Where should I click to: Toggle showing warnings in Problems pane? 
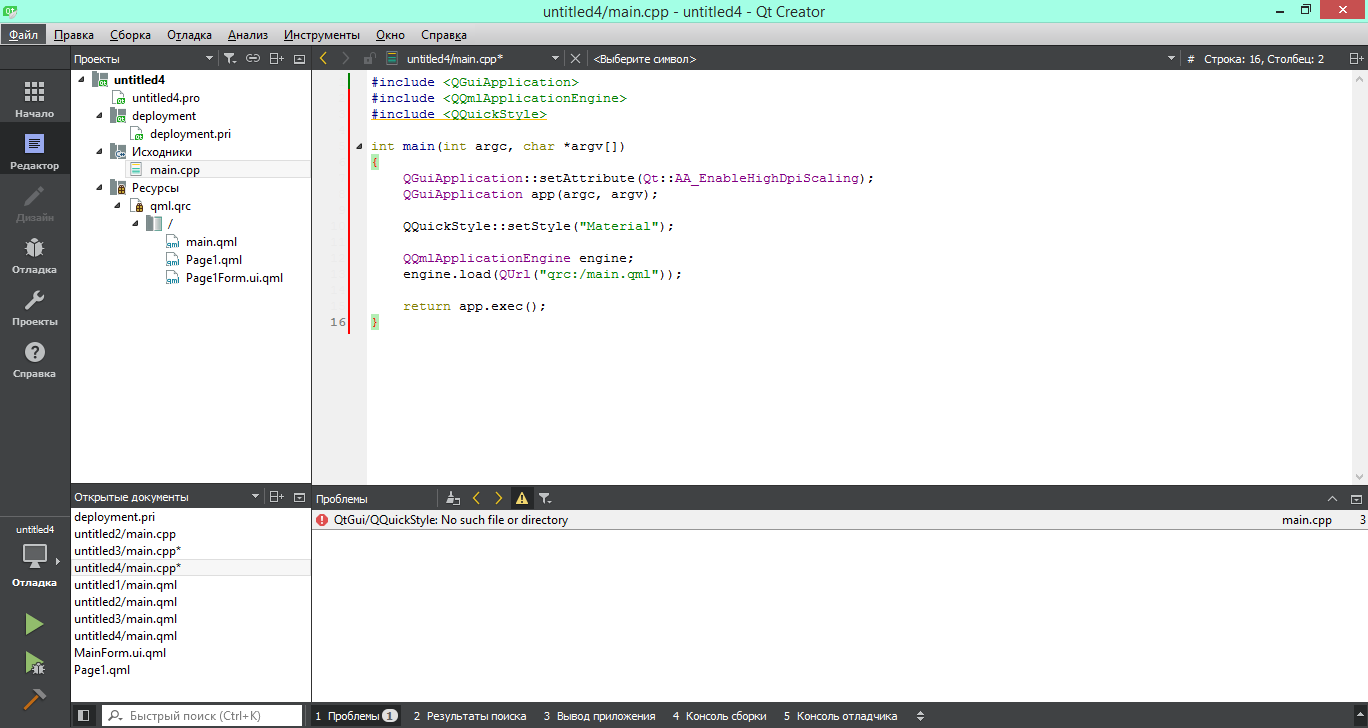click(521, 498)
